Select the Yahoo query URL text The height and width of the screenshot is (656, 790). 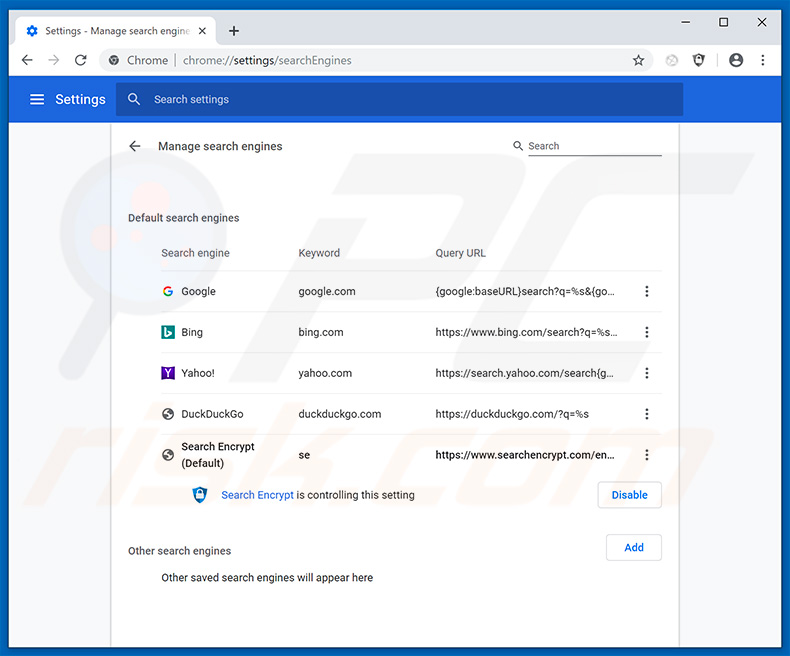click(x=524, y=373)
